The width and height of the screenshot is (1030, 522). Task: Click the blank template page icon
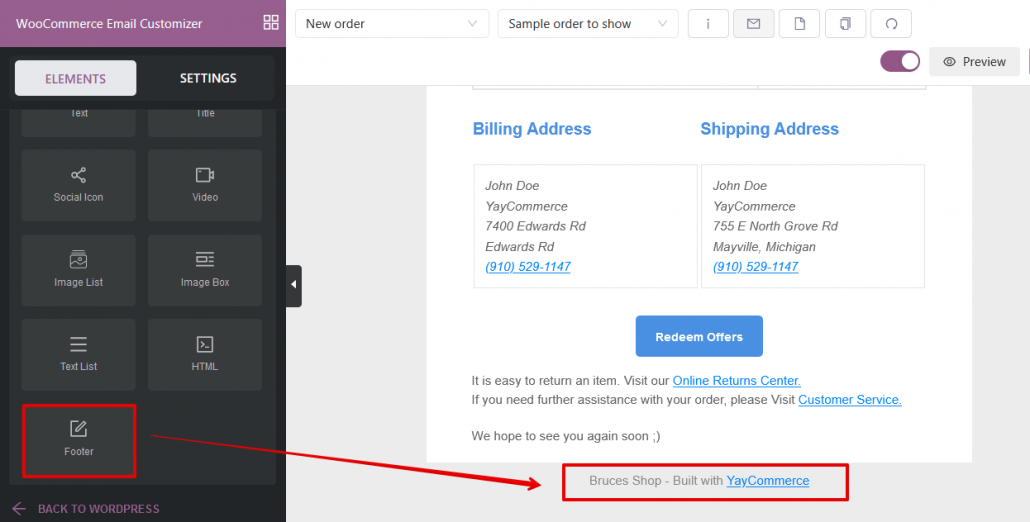(799, 24)
